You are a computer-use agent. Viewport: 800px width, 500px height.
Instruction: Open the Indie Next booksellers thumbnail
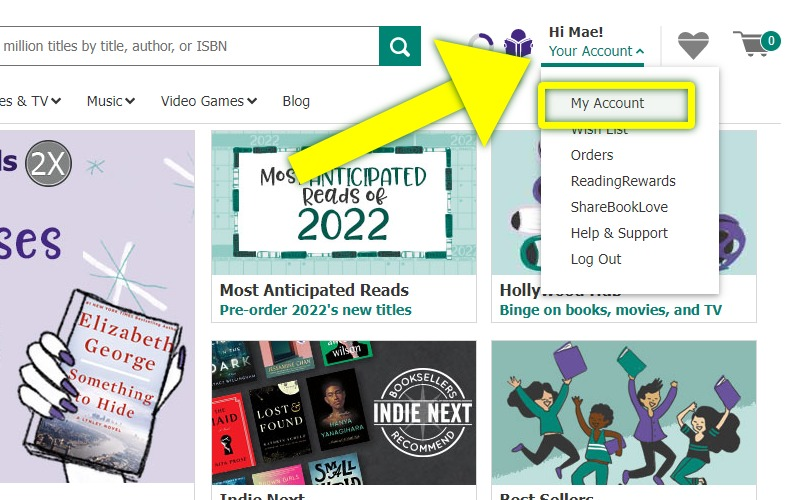[343, 410]
